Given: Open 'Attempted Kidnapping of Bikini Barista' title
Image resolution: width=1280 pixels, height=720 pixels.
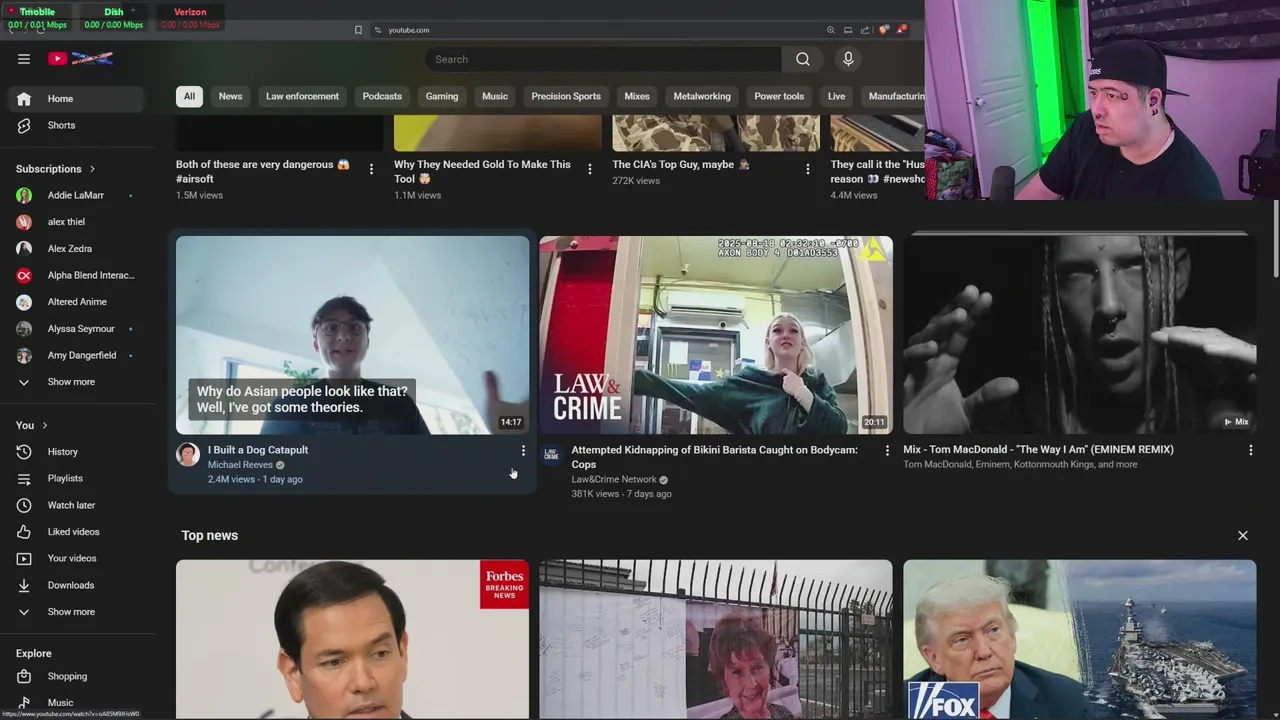Looking at the screenshot, I should [714, 457].
